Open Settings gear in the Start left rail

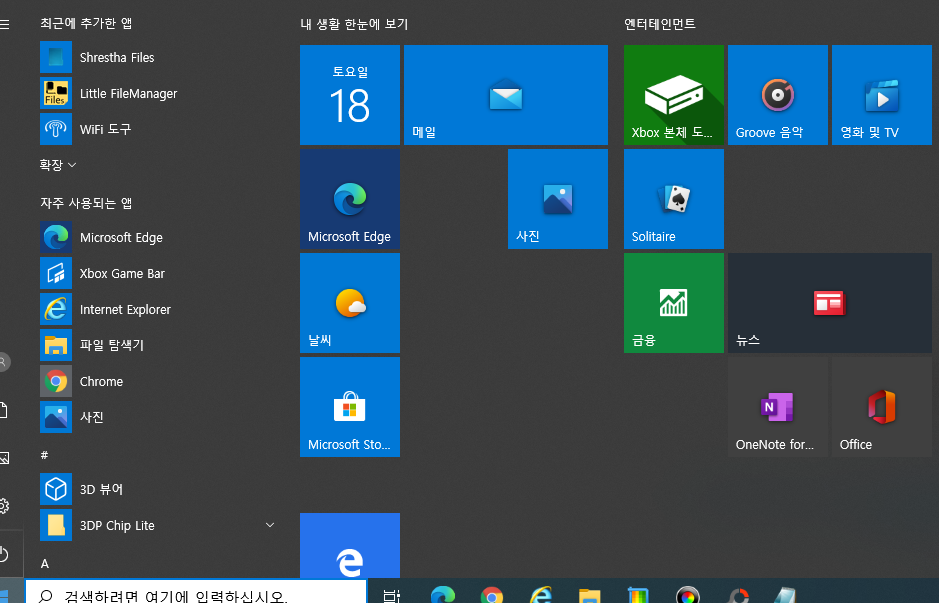[4, 506]
